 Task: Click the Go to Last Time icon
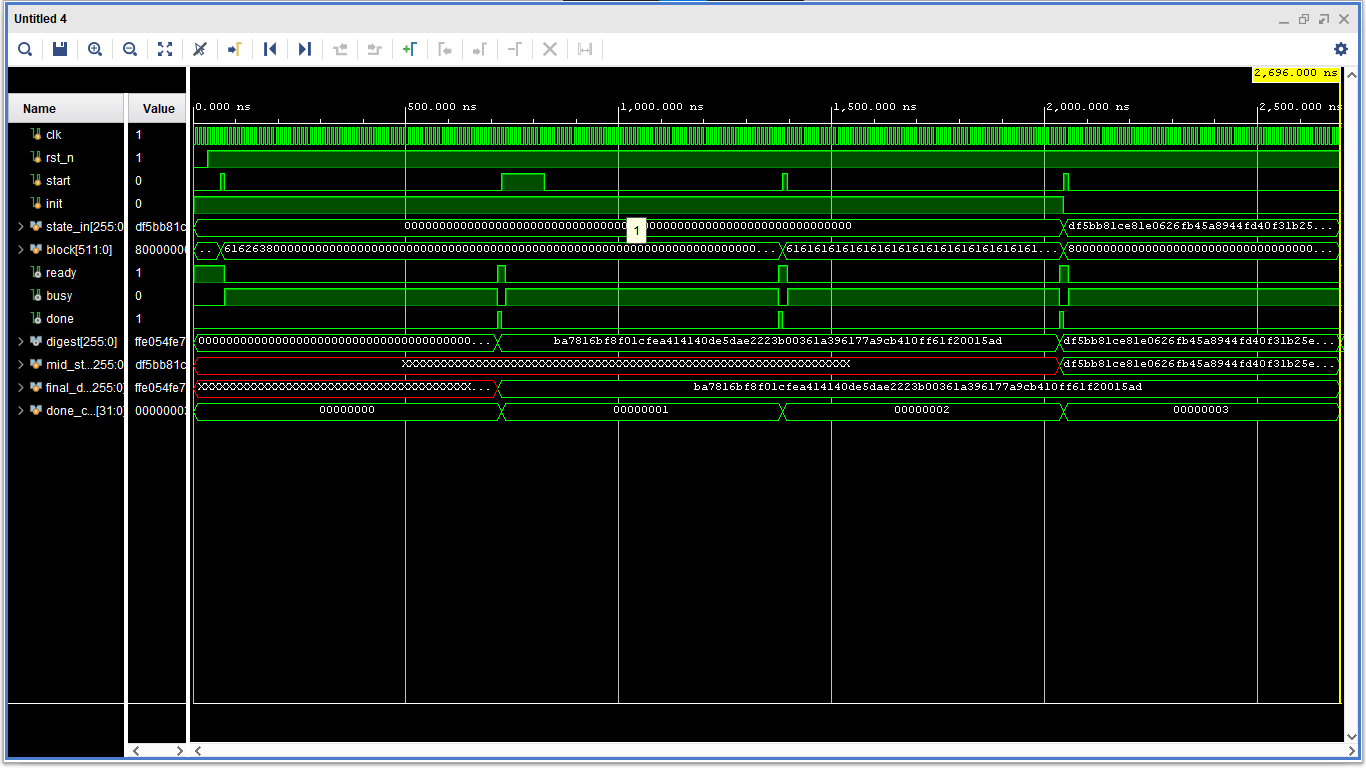pos(305,49)
